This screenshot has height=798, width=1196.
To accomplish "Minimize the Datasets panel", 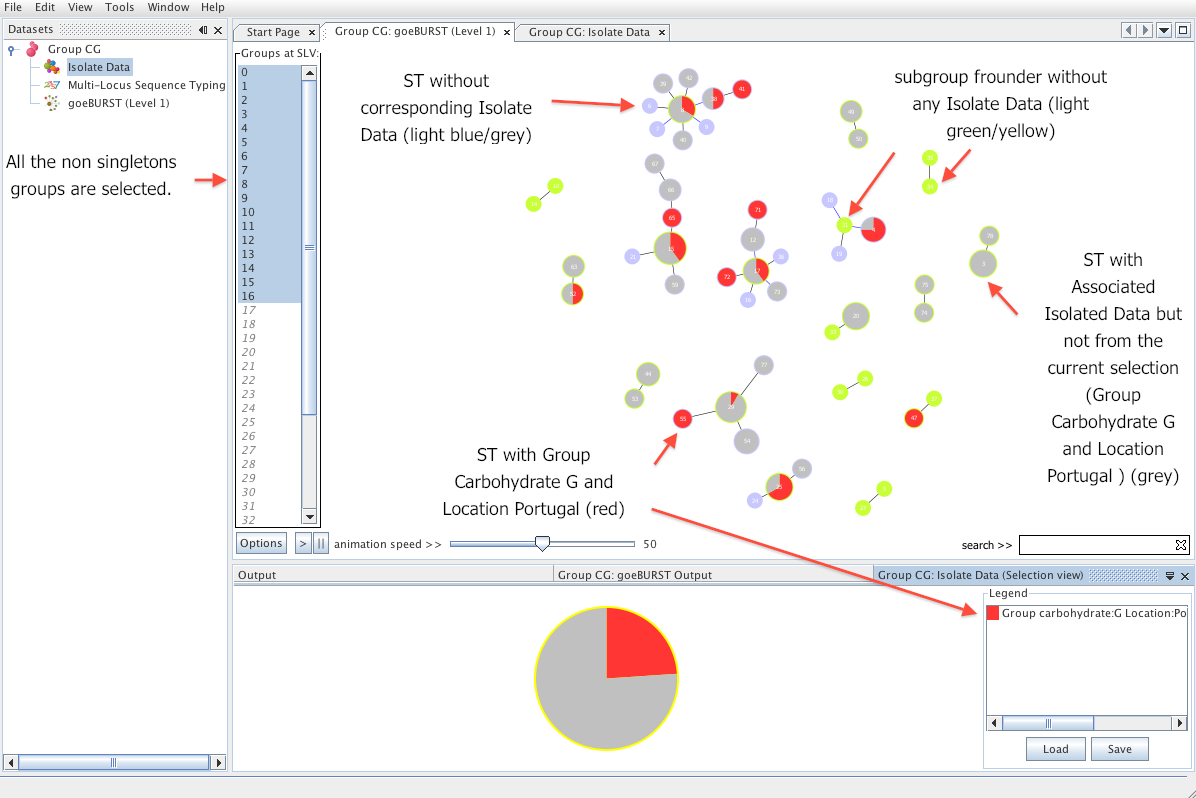I will (203, 30).
